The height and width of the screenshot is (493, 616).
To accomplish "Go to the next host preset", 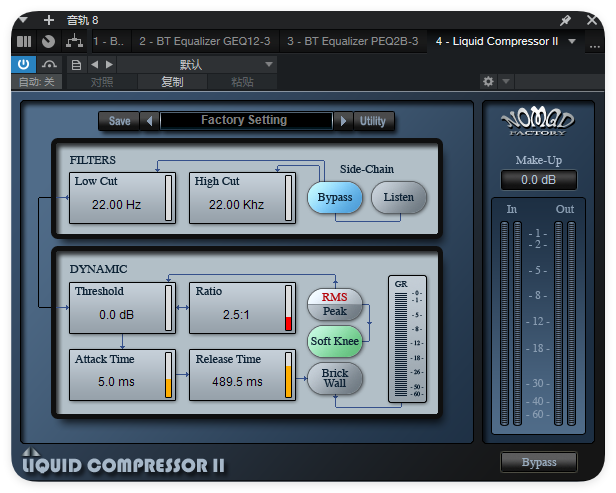I will (x=110, y=64).
